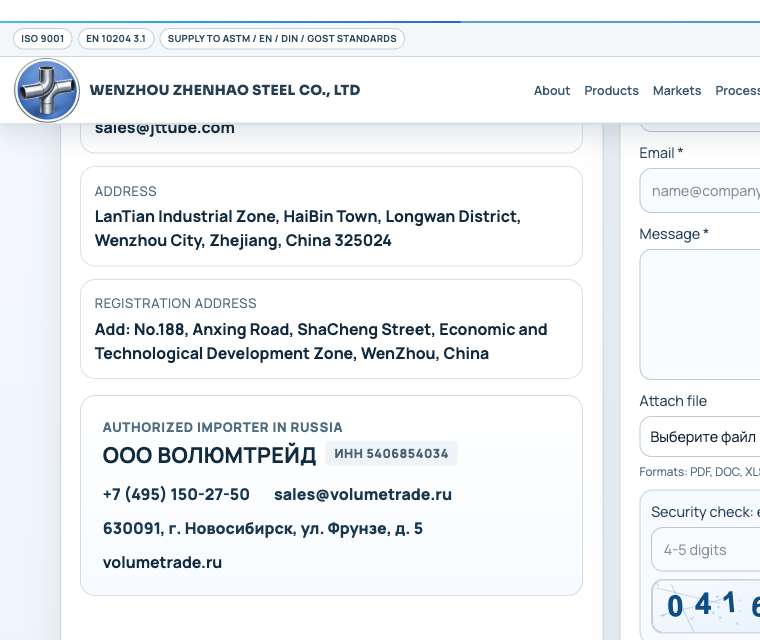Click the WENZHOU ZHENHAO STEEL CO., LTD title
760x640 pixels.
(225, 90)
